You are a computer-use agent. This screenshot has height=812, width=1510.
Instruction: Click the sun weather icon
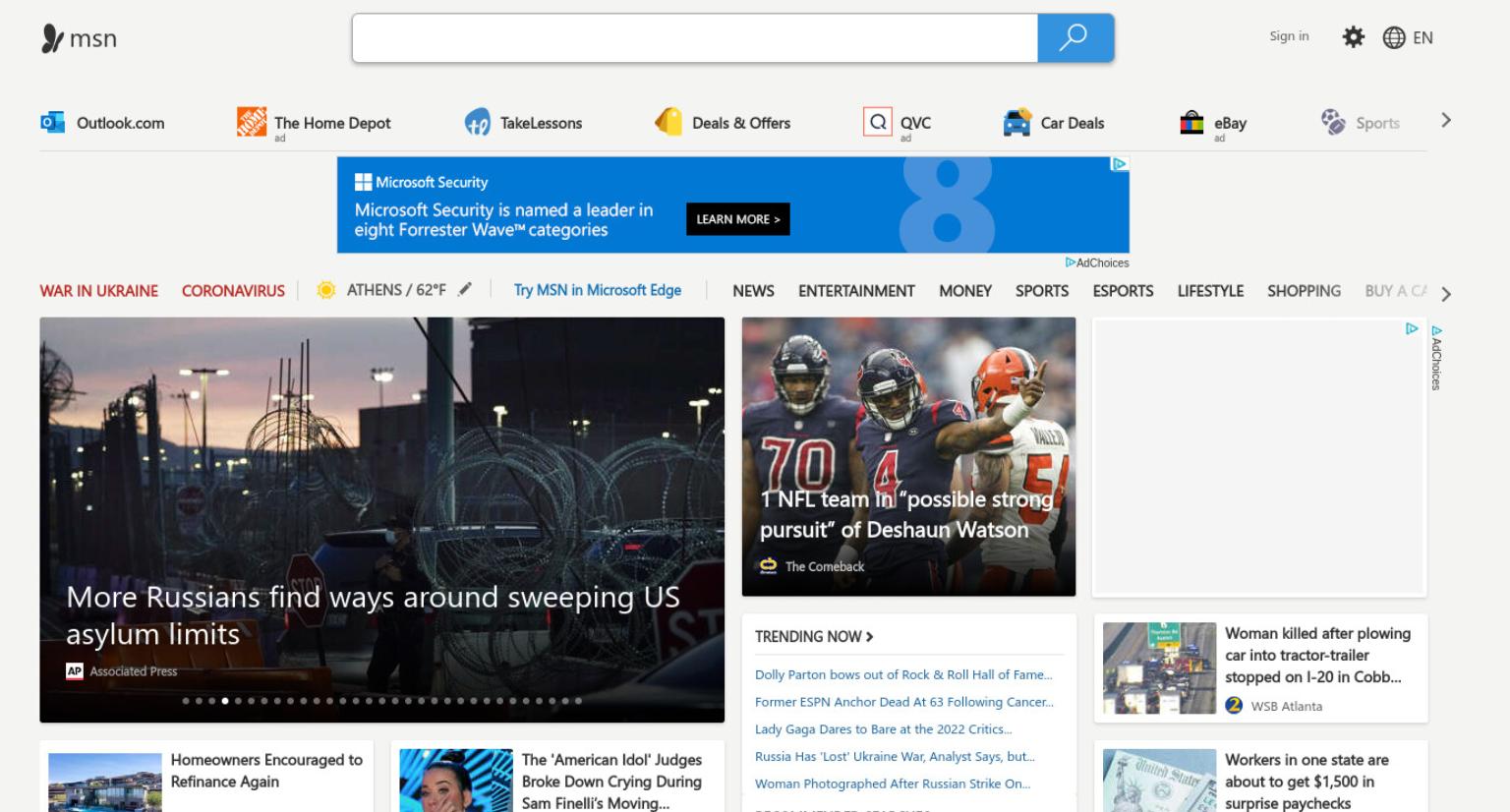pos(326,290)
